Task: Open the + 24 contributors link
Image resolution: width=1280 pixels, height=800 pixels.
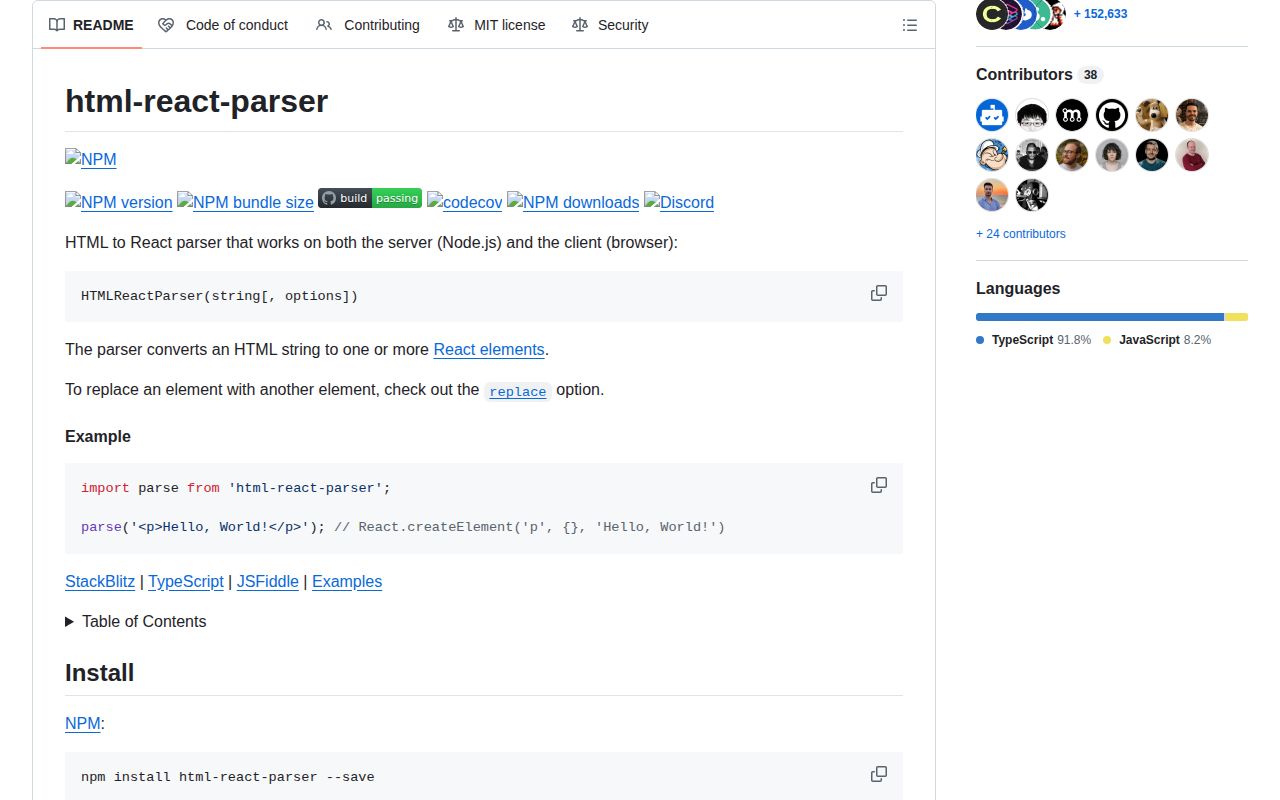Action: click(1021, 234)
